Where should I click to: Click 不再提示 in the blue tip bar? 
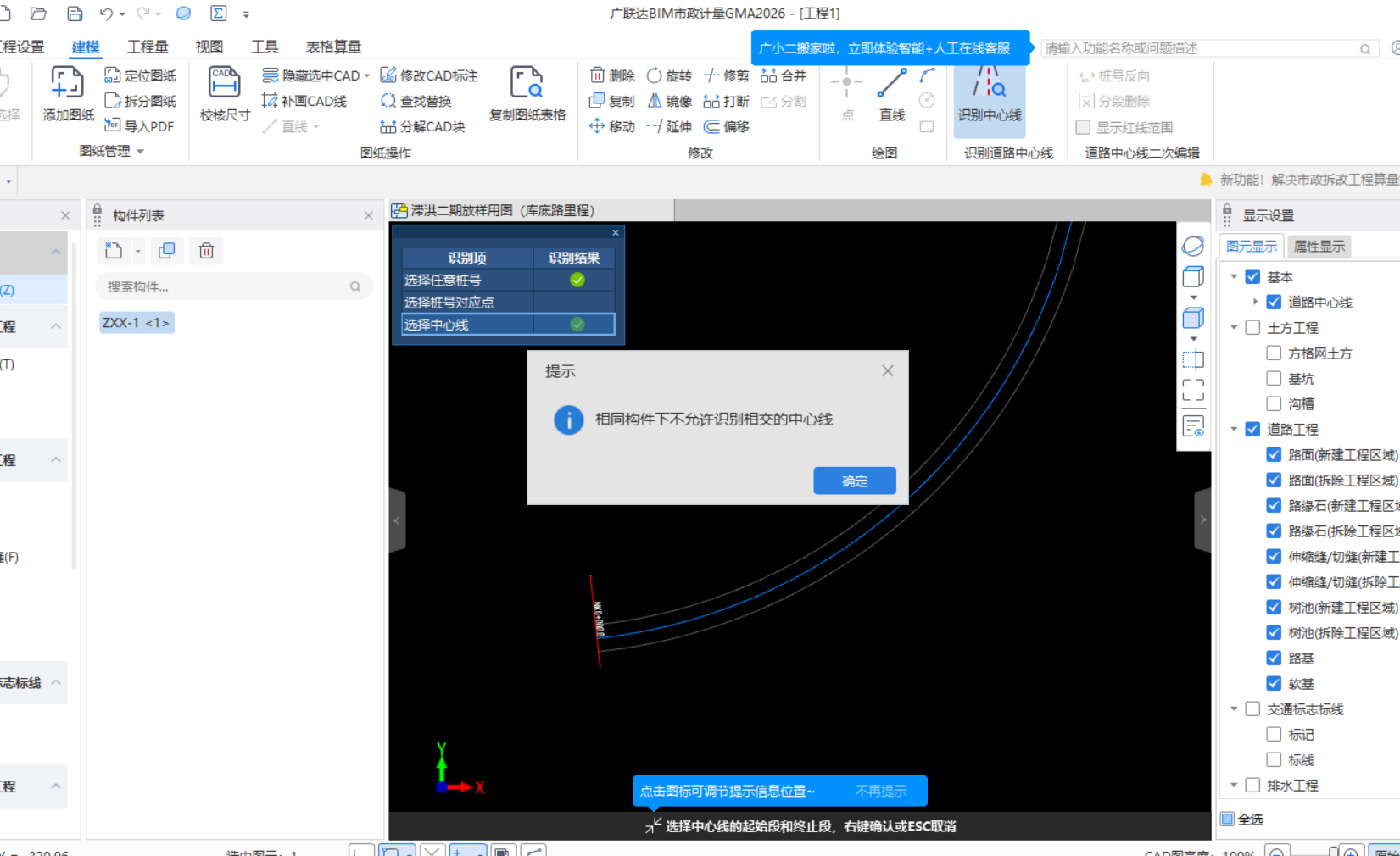[881, 791]
